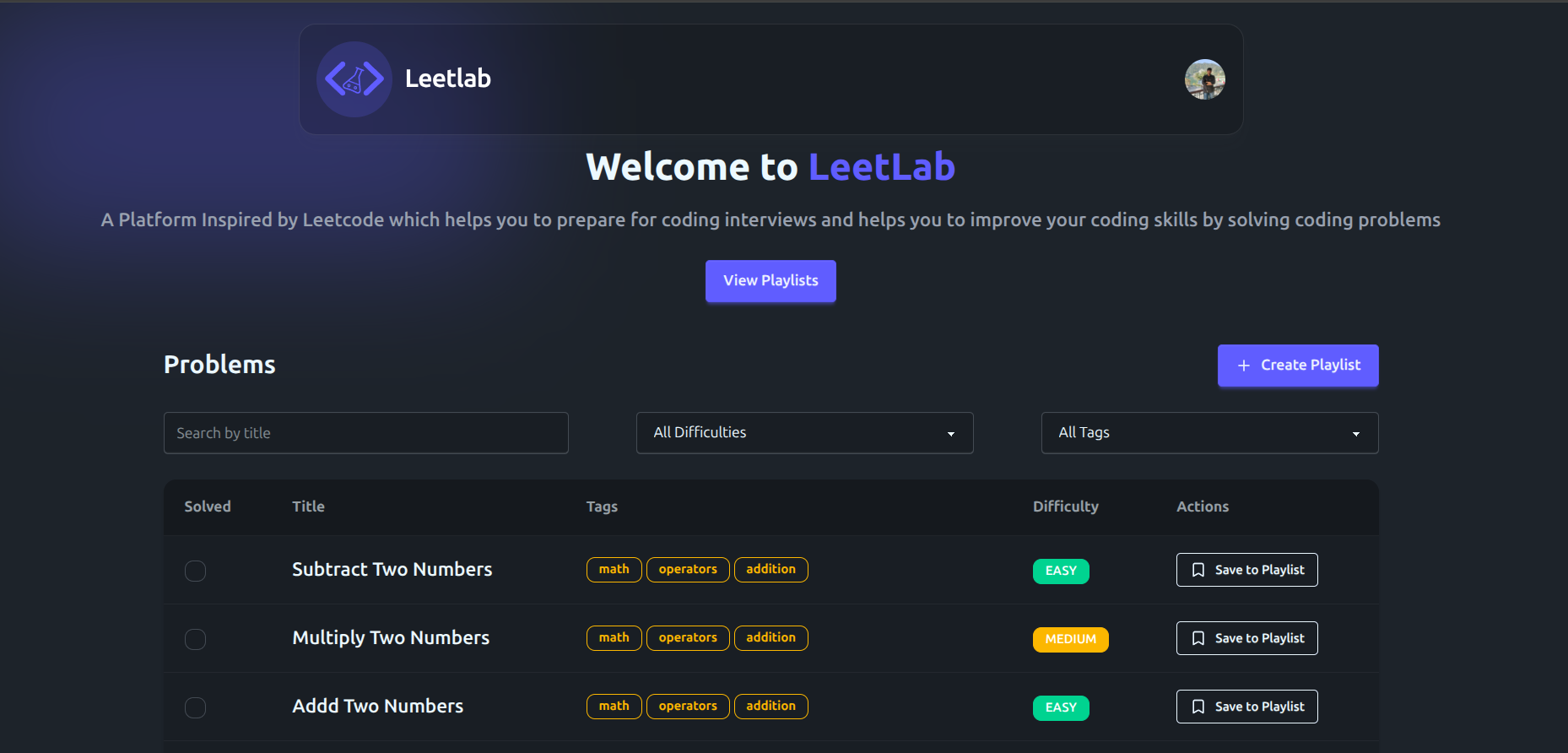Click the plus icon on Create Playlist
The width and height of the screenshot is (1568, 753).
coord(1244,366)
